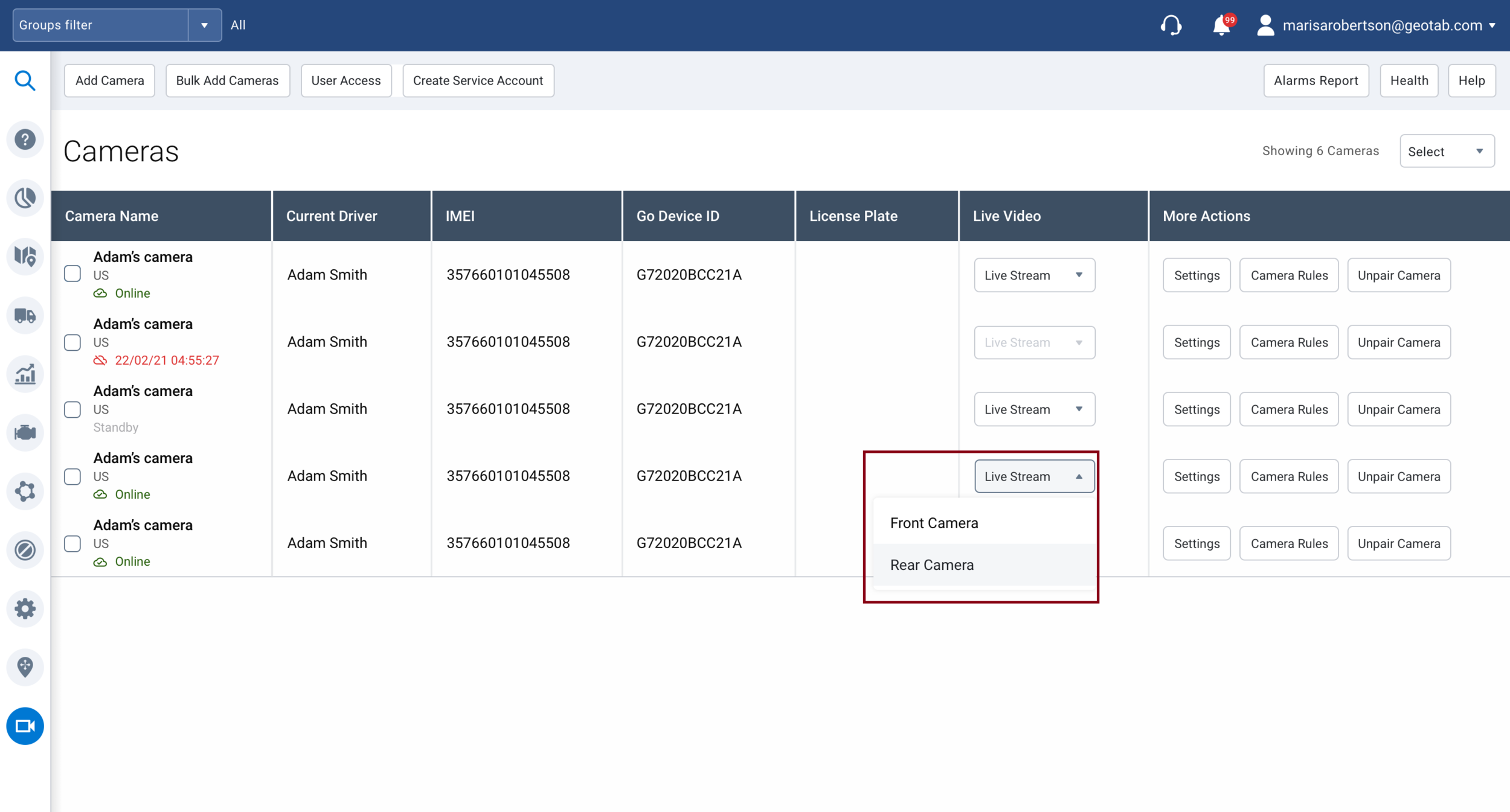Collapse the open Live Stream dropdown
Viewport: 1510px width, 812px height.
[1034, 476]
